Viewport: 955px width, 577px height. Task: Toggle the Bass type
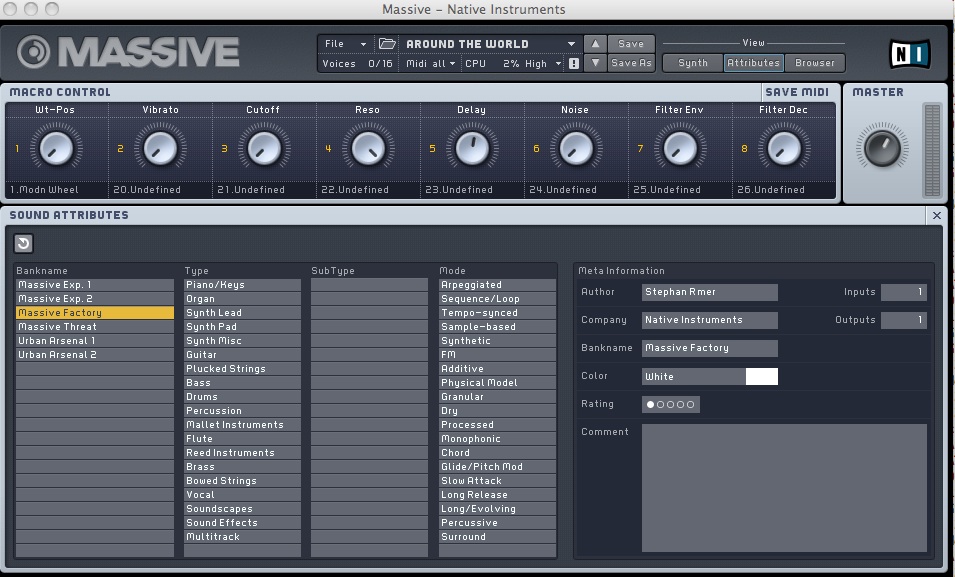tap(242, 383)
